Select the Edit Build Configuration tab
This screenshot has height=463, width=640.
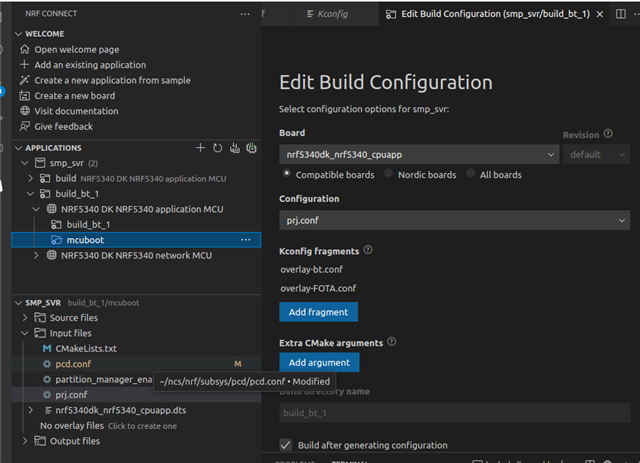click(496, 14)
